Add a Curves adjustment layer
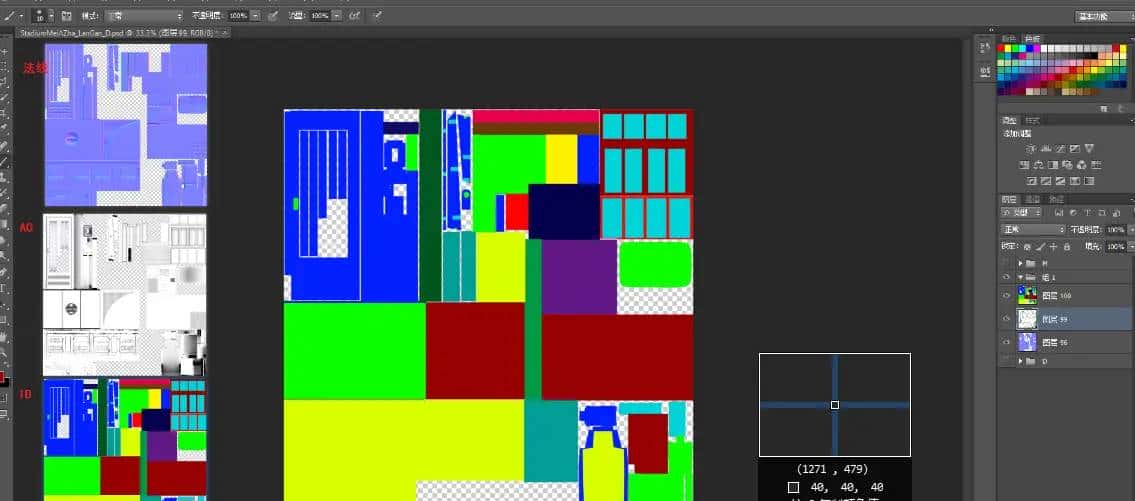Image resolution: width=1135 pixels, height=501 pixels. pos(1061,148)
